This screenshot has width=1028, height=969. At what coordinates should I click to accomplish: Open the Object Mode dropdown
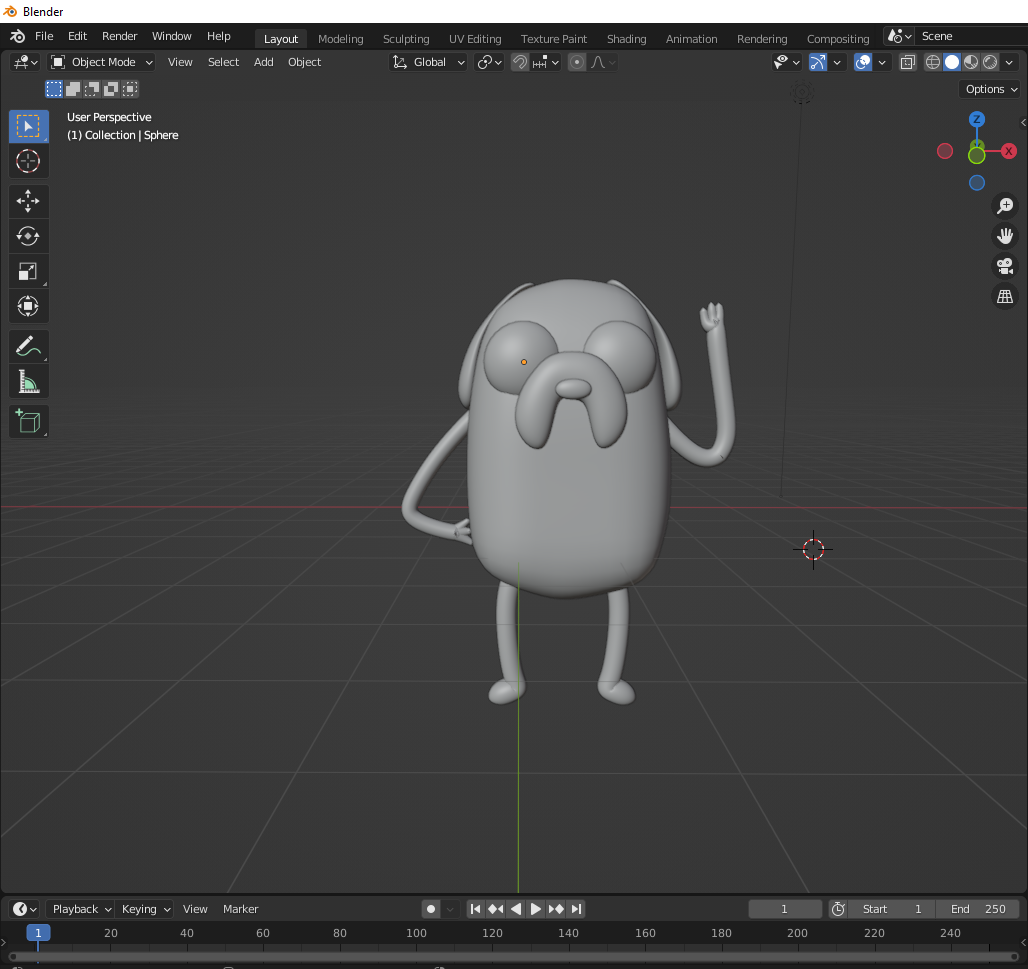click(101, 62)
